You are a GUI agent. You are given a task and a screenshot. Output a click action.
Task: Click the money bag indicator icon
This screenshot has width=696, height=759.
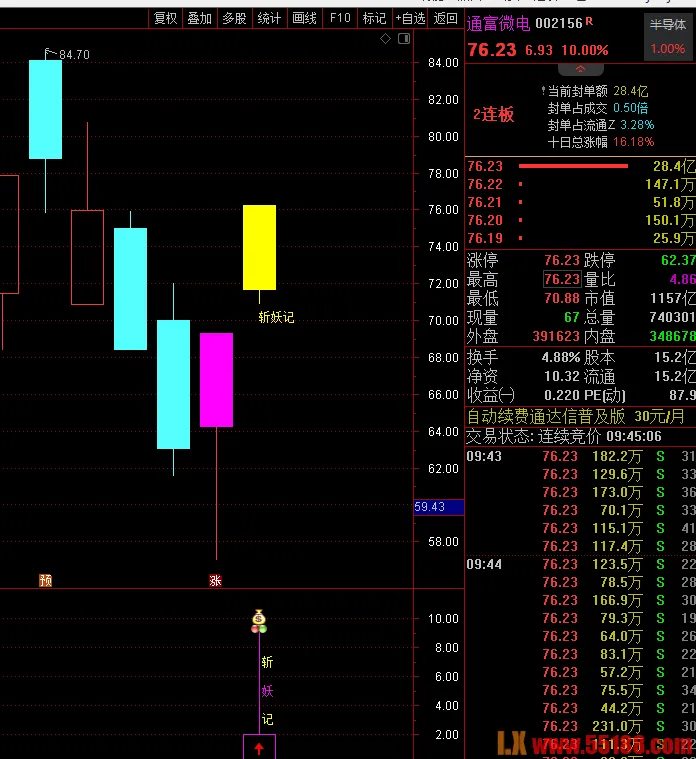pyautogui.click(x=259, y=621)
